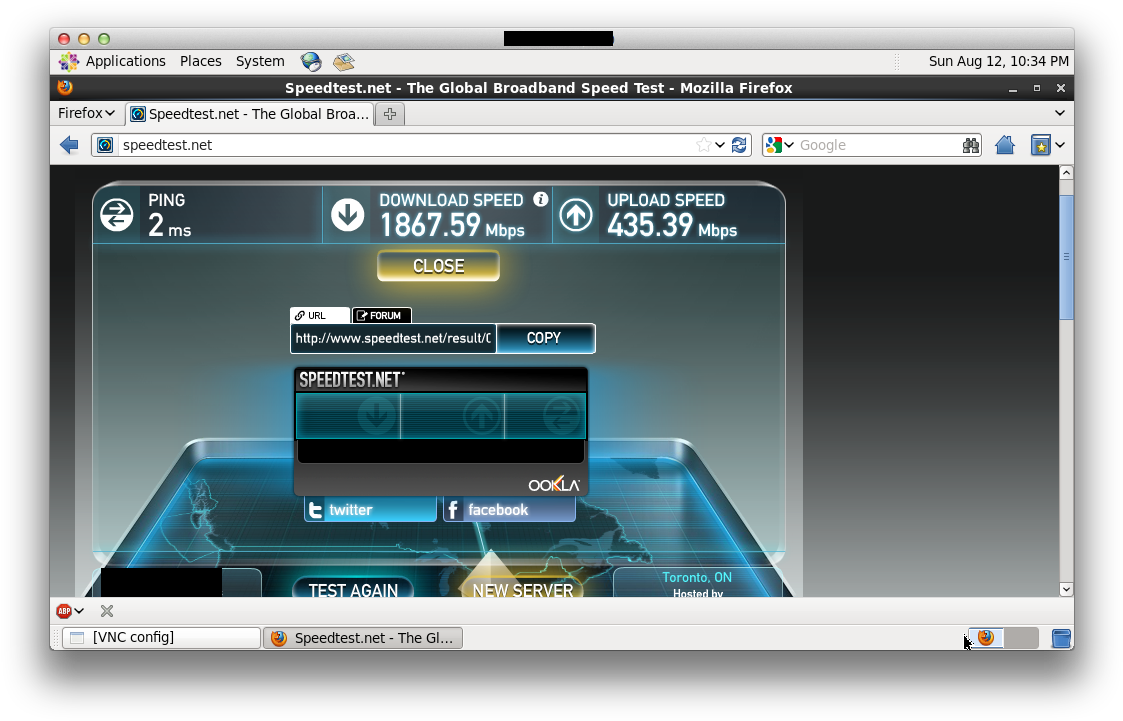
Task: Expand the bookmarks button dropdown arrow
Action: point(1060,145)
